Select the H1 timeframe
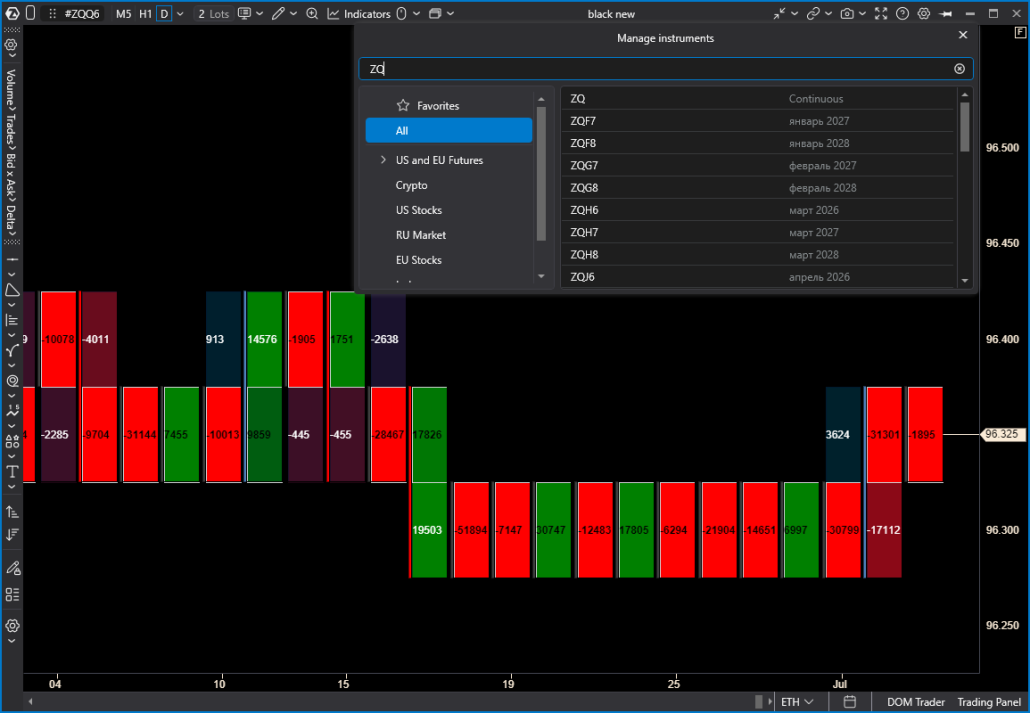The width and height of the screenshot is (1030, 713). [x=146, y=13]
